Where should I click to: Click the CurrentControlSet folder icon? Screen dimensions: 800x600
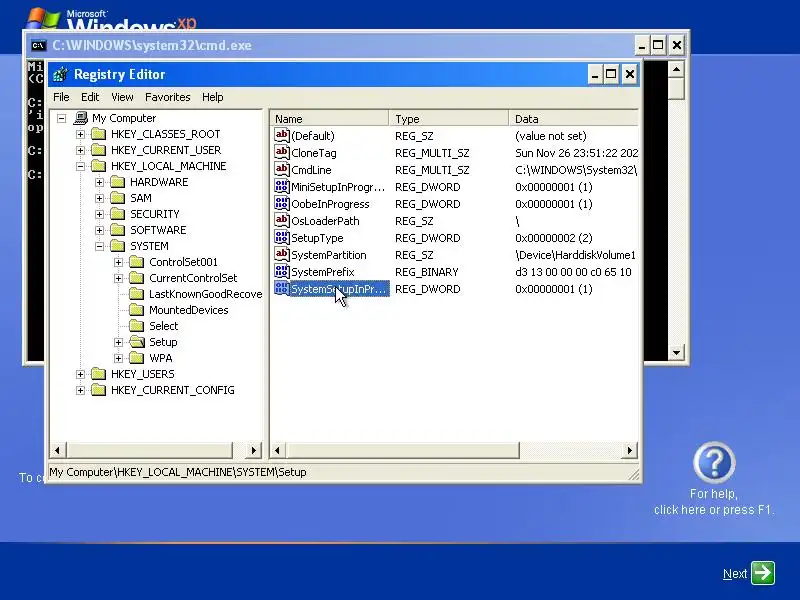[137, 278]
